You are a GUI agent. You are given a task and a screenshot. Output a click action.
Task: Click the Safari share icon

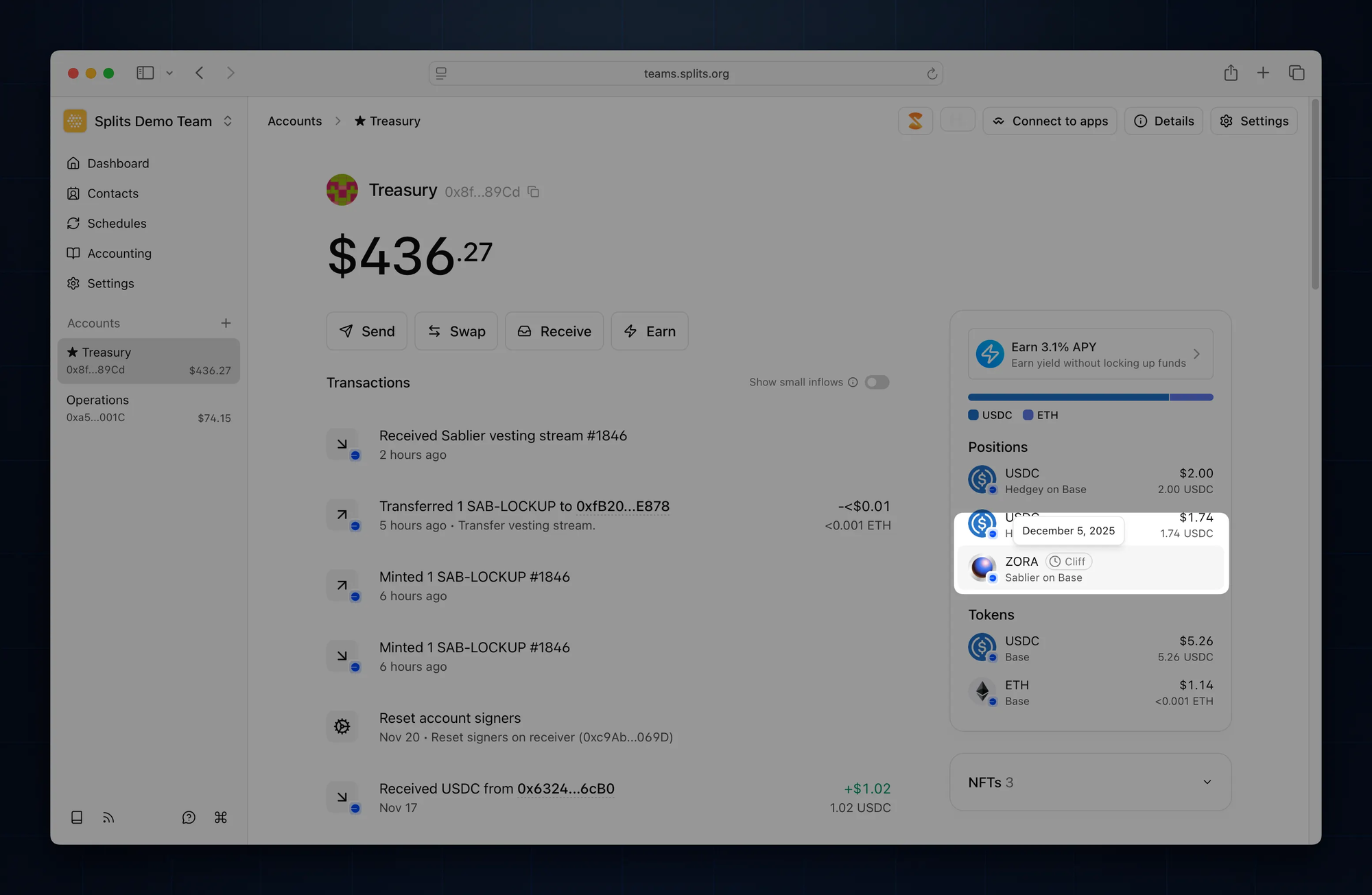[1231, 73]
